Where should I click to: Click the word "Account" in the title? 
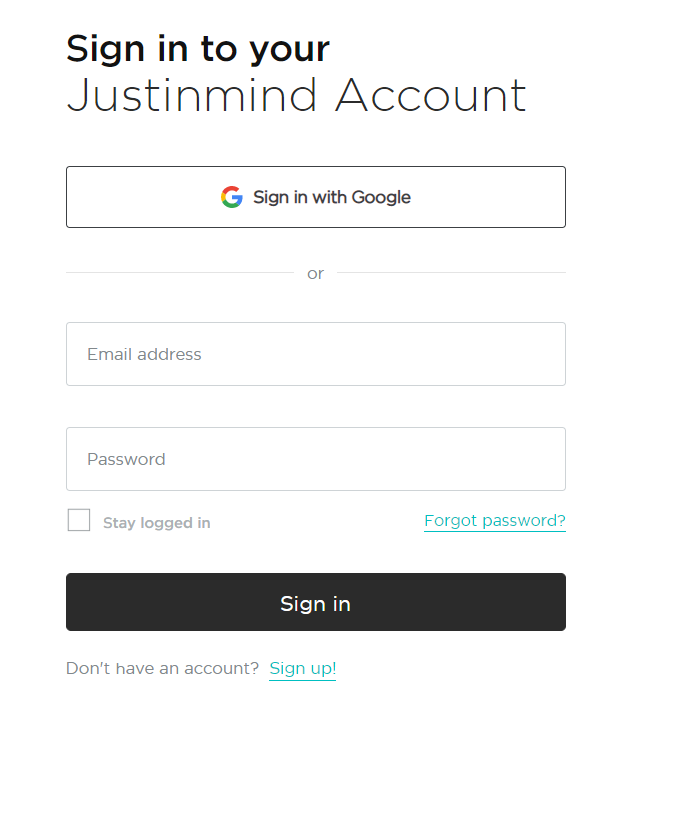coord(430,95)
